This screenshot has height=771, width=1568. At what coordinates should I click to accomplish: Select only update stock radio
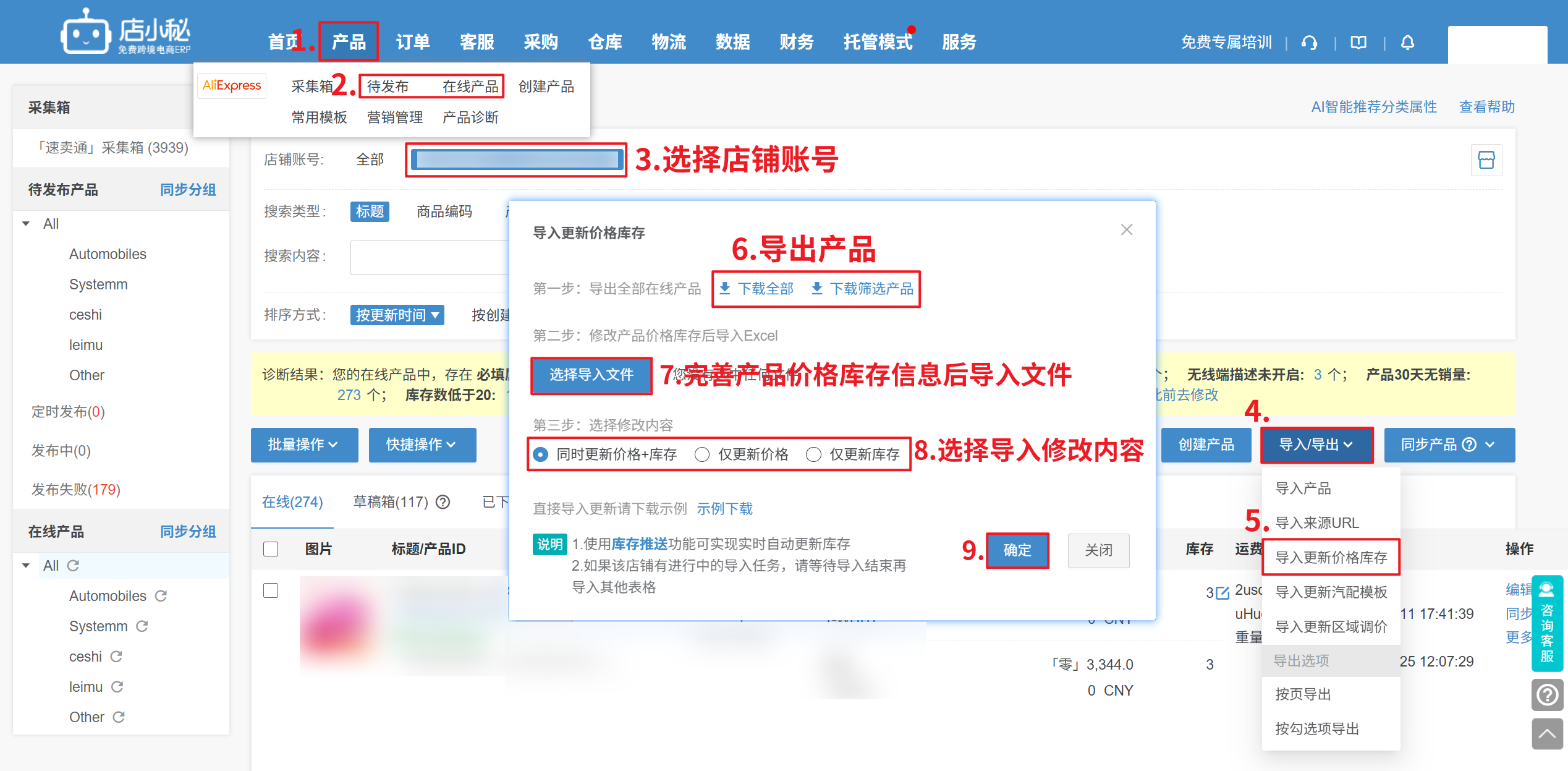(x=813, y=455)
